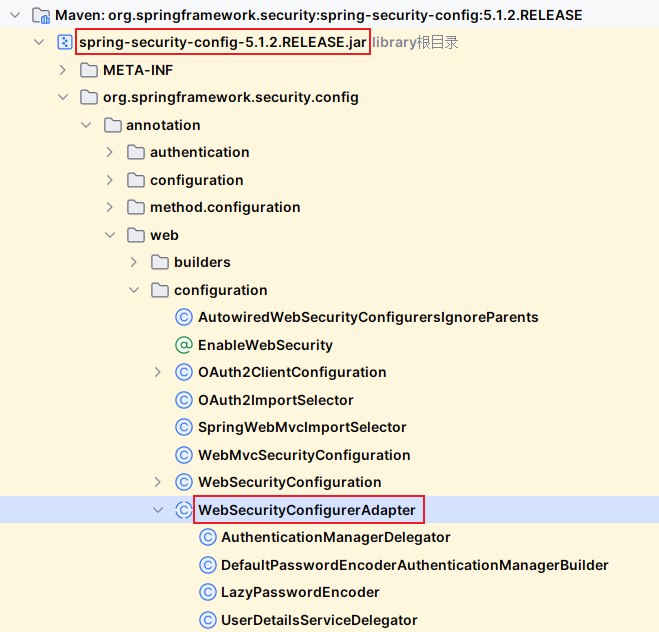Click the class icon of AutowiredWebSecurityConfigurersIgnoreParents
The image size is (659, 632).
pos(184,317)
